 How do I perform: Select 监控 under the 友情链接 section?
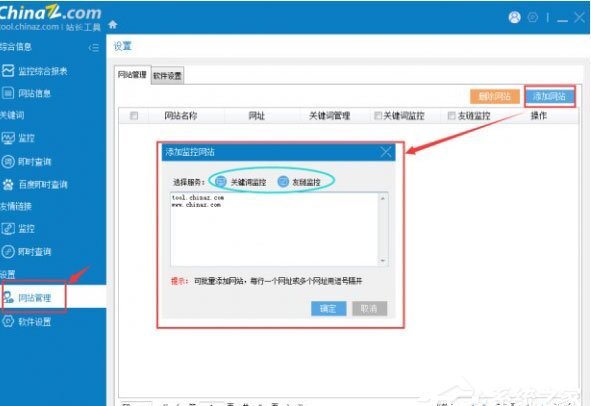18,228
